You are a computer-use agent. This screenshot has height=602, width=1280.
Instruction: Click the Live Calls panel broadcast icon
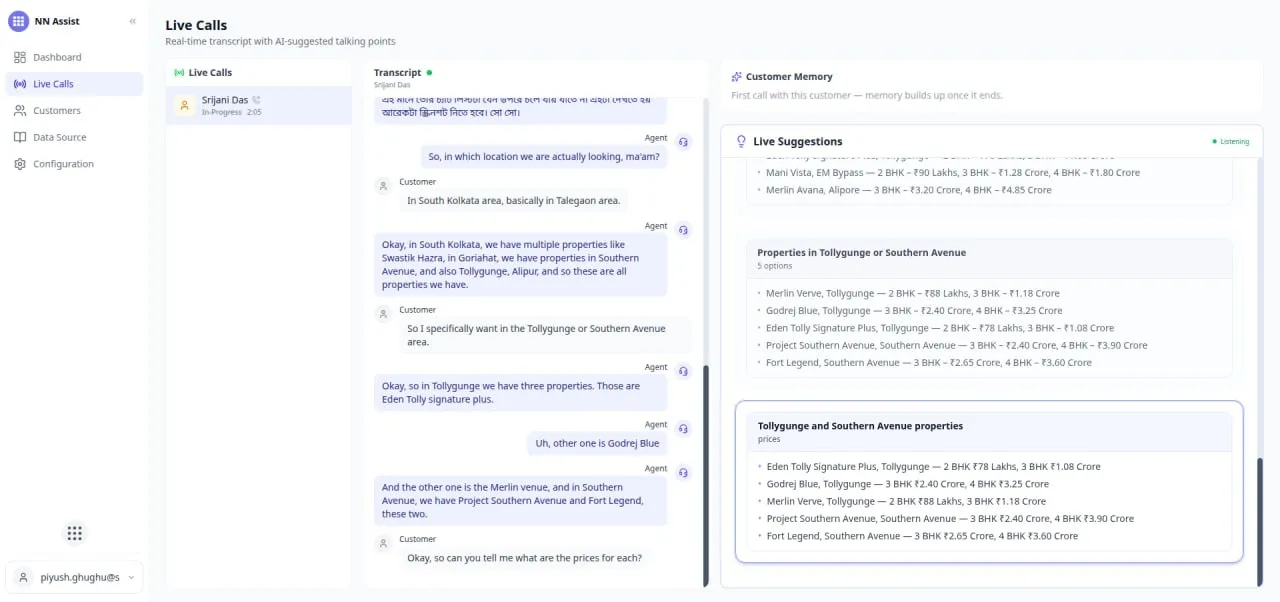[x=179, y=73]
